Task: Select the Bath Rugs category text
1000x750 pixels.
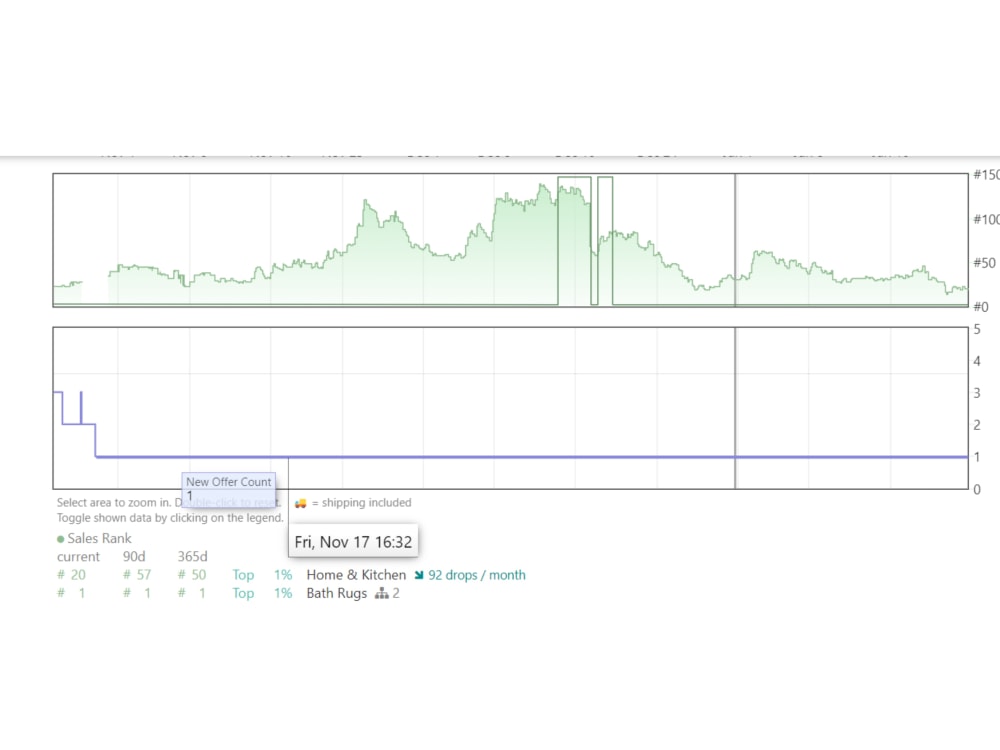Action: [337, 593]
